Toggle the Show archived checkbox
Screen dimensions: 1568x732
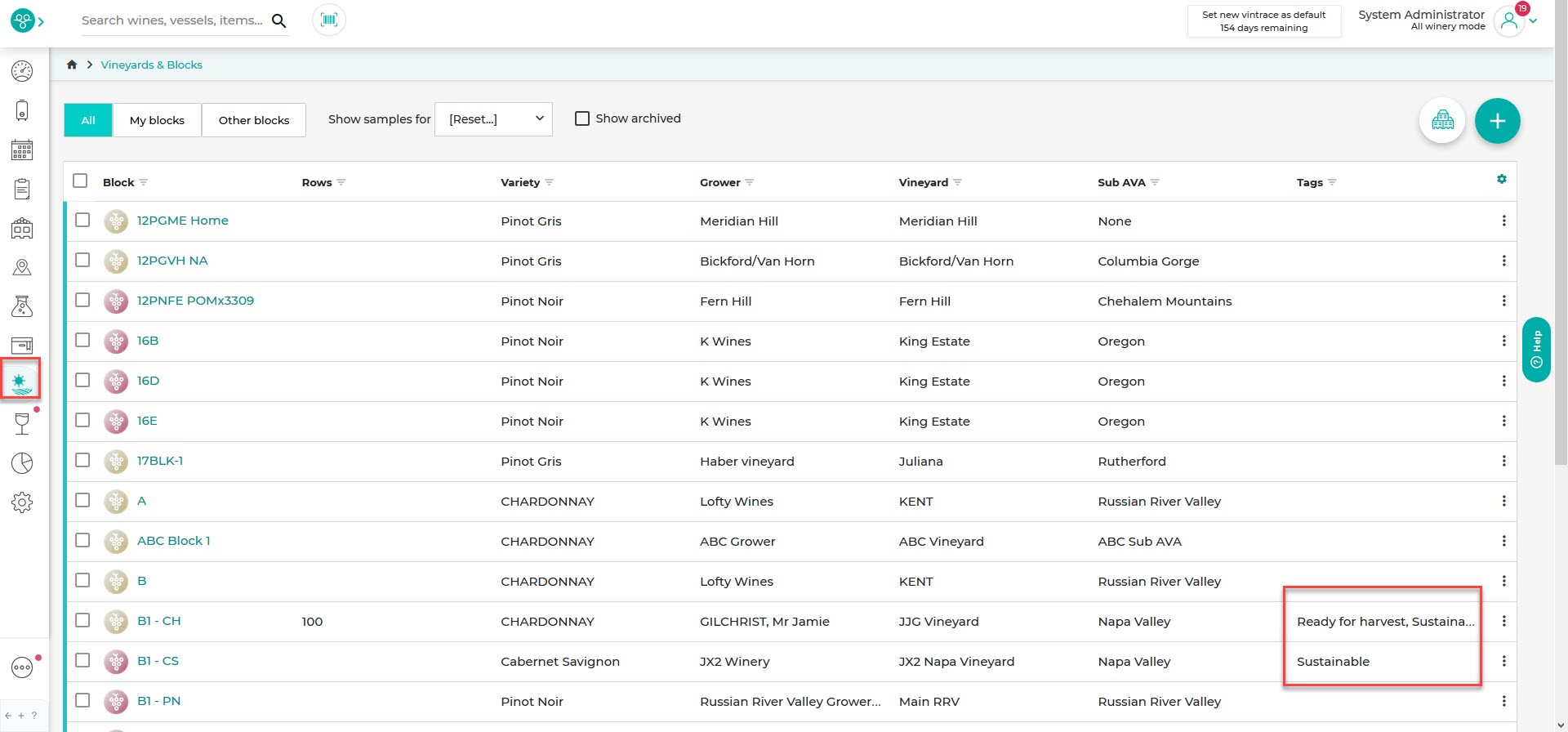tap(582, 118)
